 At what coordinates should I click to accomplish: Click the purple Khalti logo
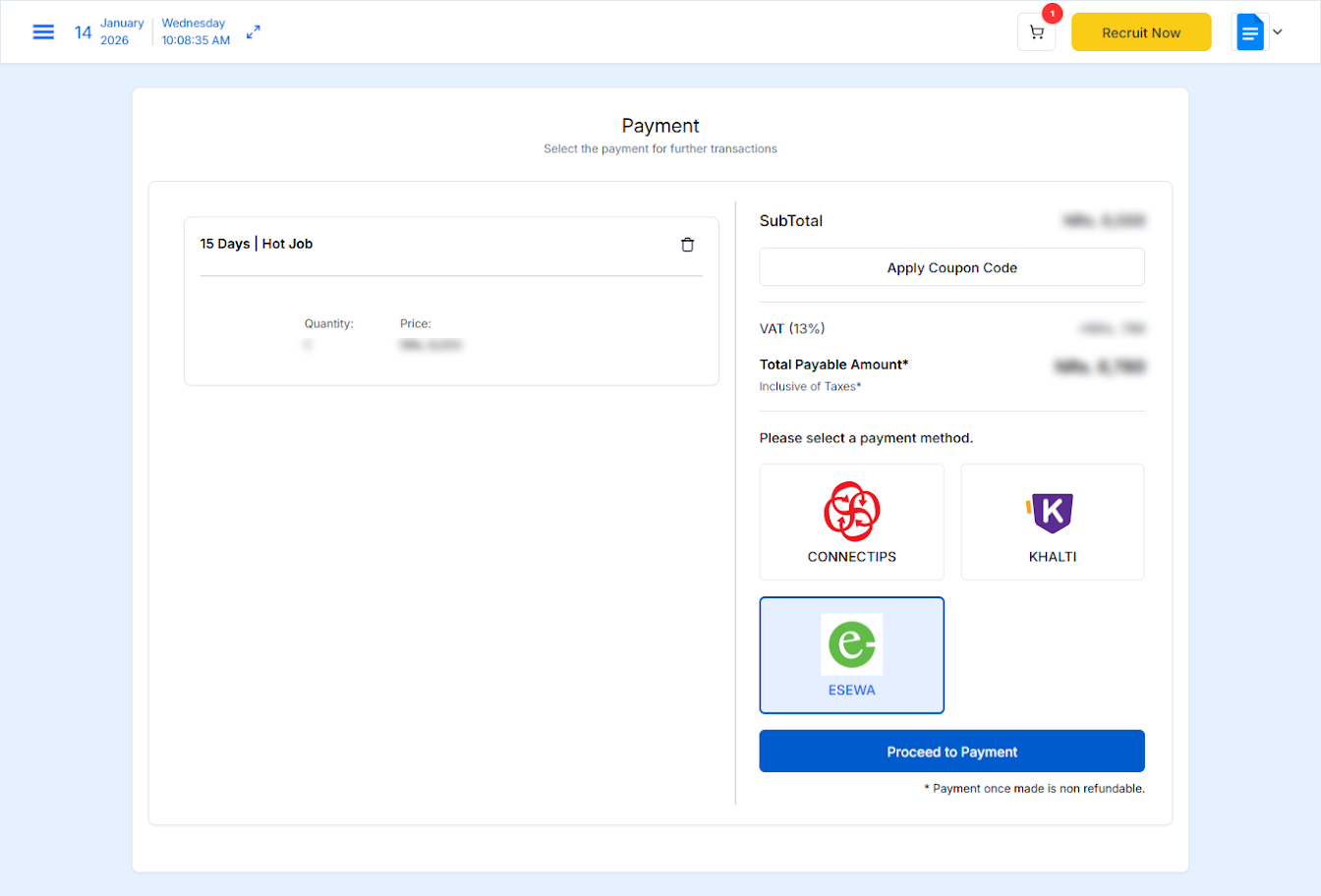[1052, 513]
